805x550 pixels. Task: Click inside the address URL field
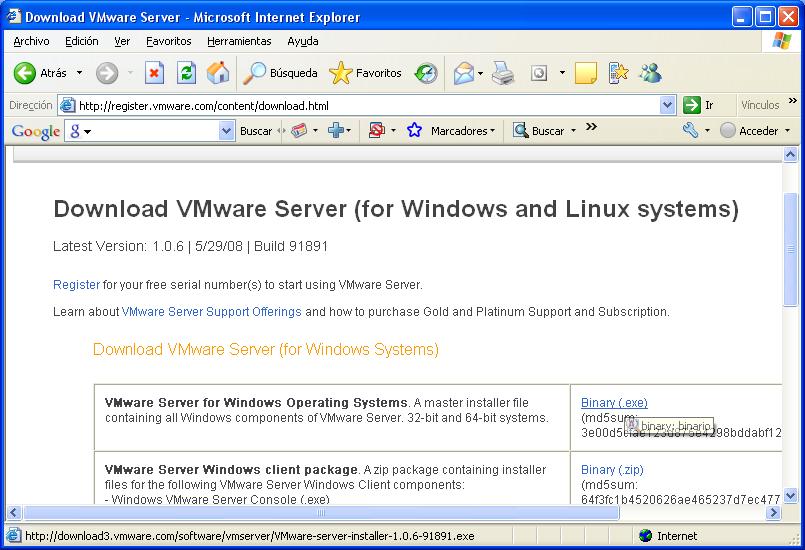360,105
